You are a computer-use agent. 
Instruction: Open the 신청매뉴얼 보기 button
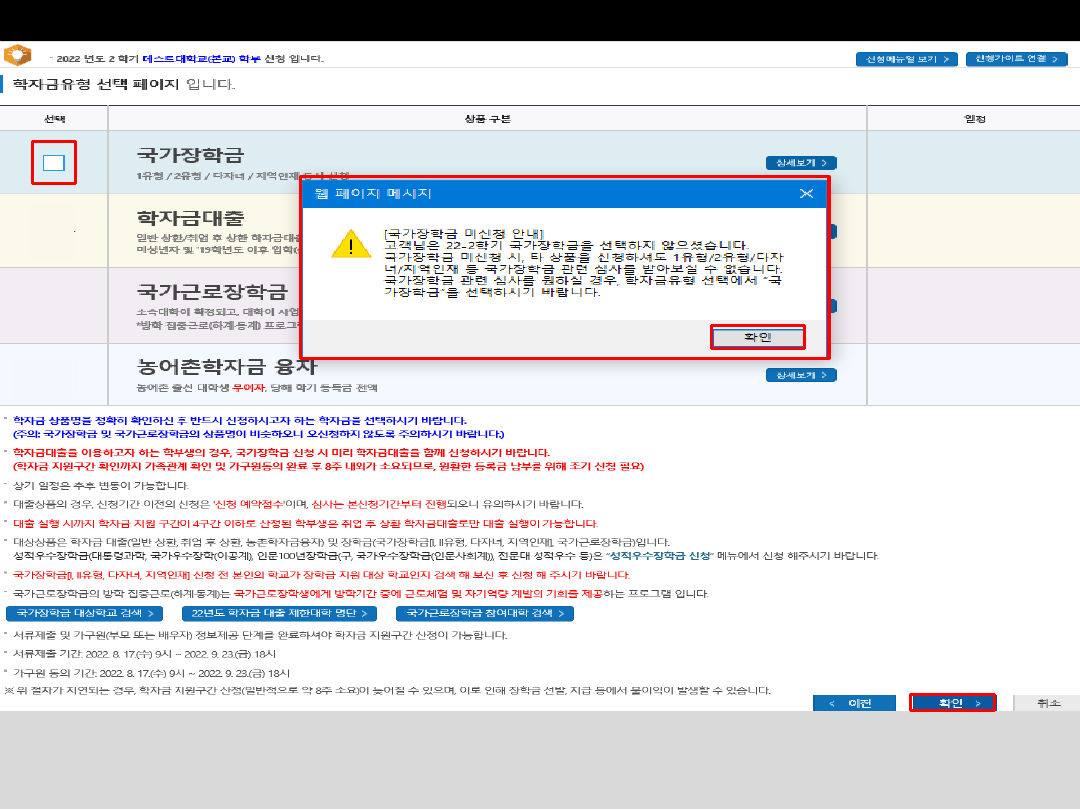click(x=906, y=59)
